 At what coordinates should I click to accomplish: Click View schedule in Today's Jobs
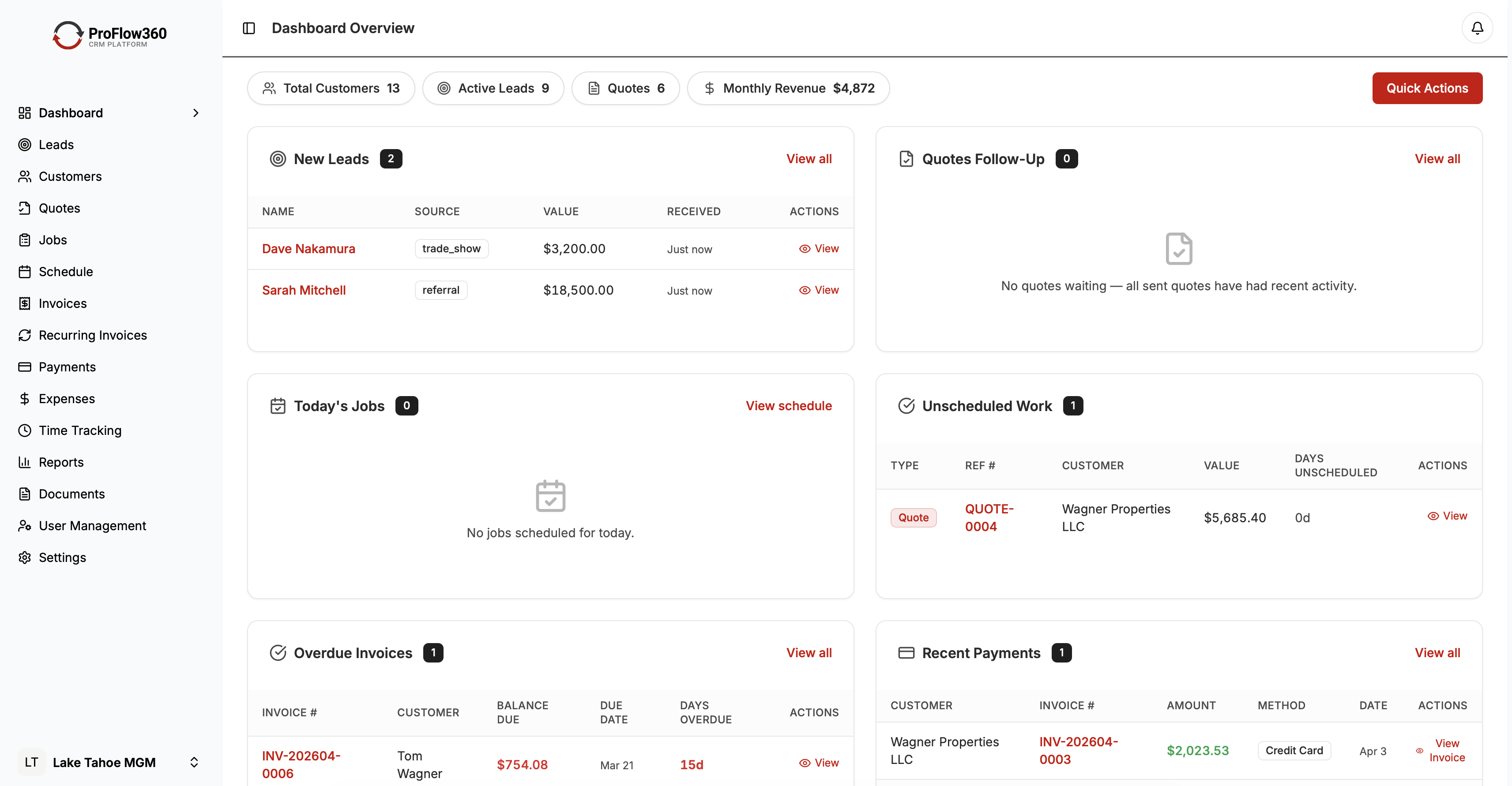pos(788,405)
